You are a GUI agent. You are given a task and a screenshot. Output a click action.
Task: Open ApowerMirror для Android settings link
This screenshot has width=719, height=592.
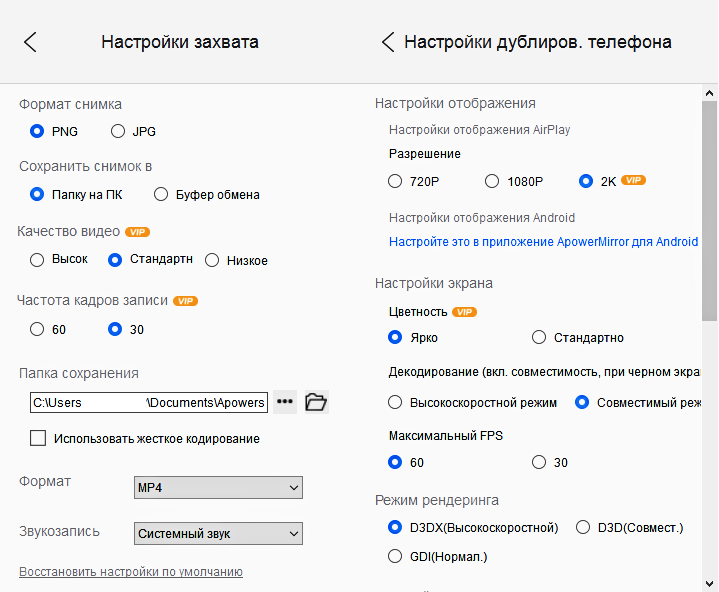click(x=543, y=242)
